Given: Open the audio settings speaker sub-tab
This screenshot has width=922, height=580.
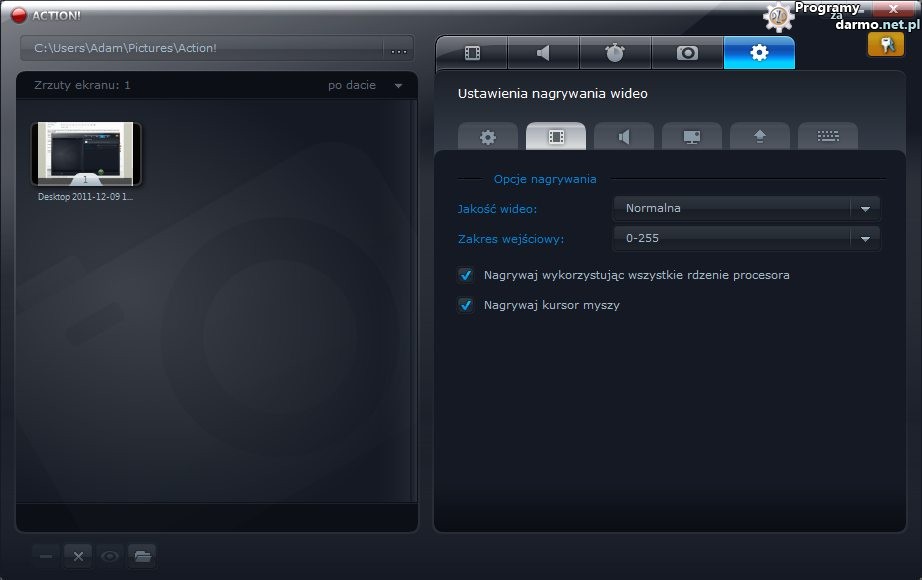Looking at the screenshot, I should point(624,137).
